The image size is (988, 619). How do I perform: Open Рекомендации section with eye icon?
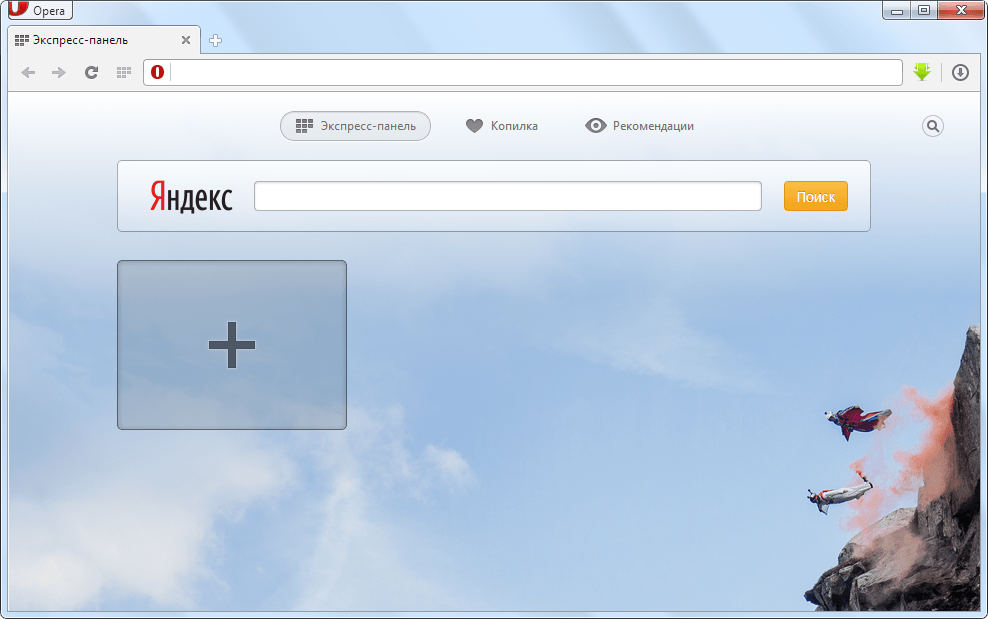[639, 126]
